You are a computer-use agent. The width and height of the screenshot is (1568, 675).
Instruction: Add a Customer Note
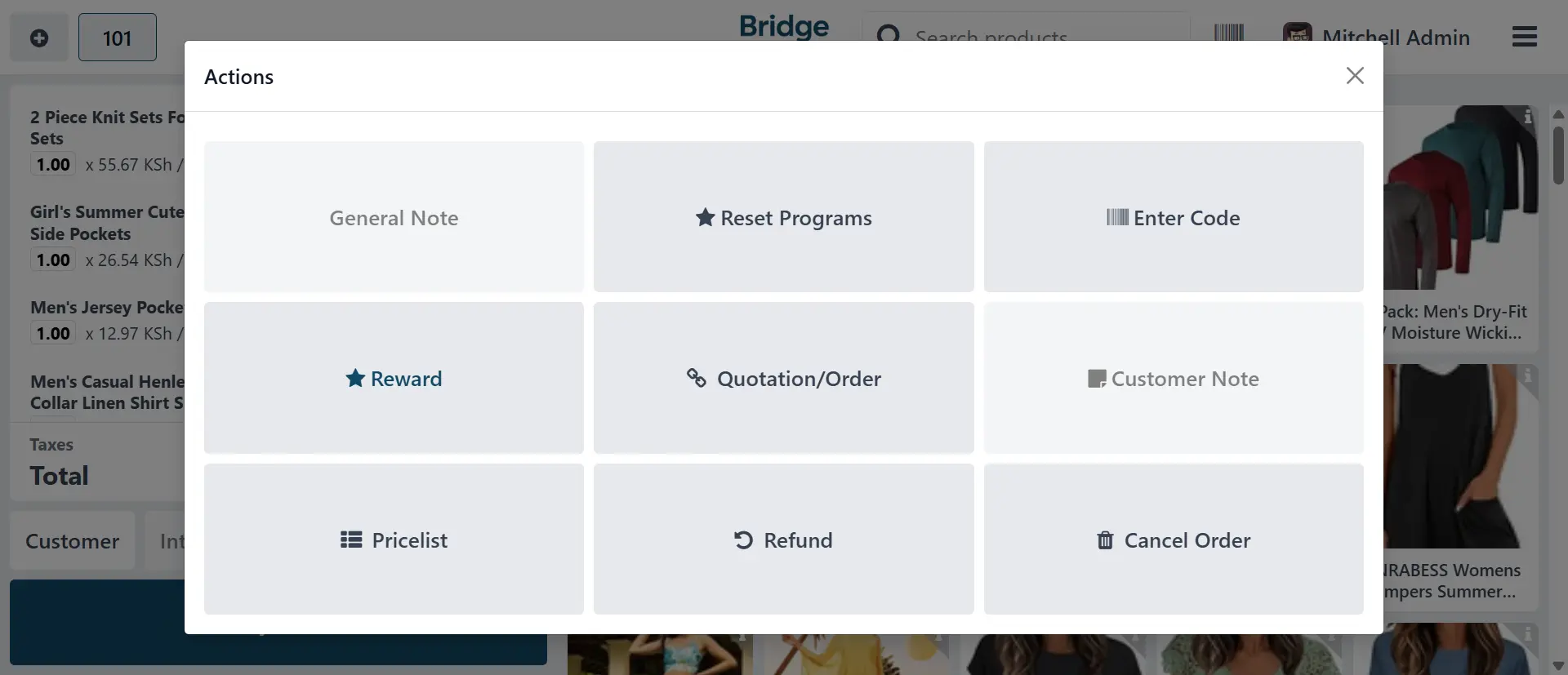(x=1173, y=378)
